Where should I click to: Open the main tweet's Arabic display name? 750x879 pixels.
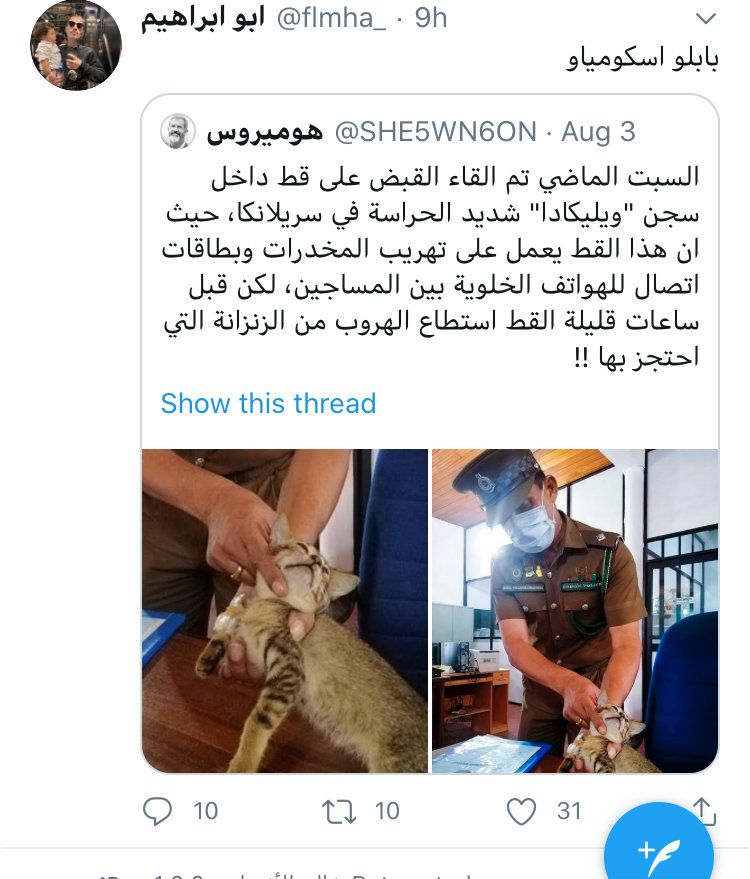coord(203,18)
